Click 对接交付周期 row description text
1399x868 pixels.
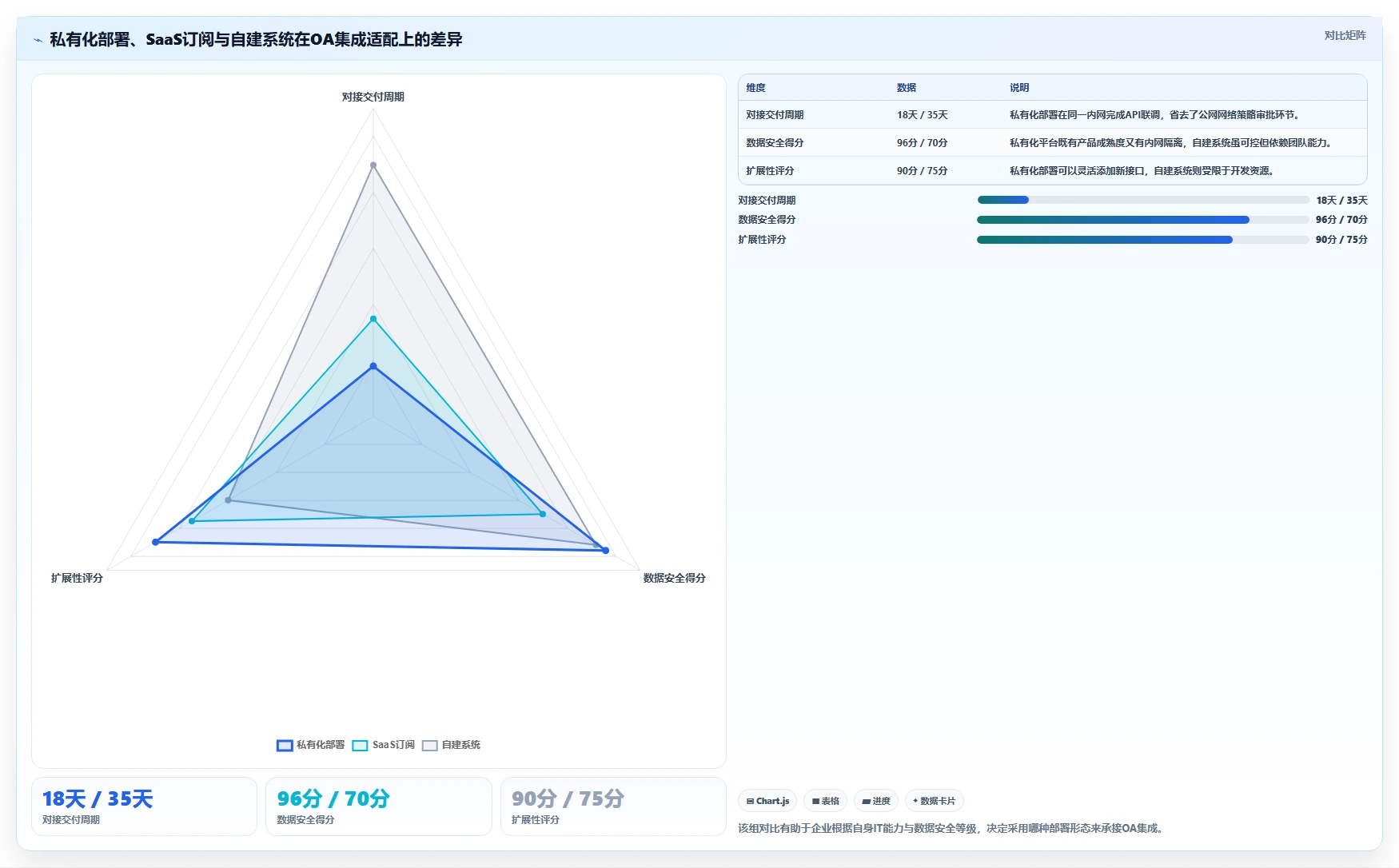pyautogui.click(x=1156, y=115)
